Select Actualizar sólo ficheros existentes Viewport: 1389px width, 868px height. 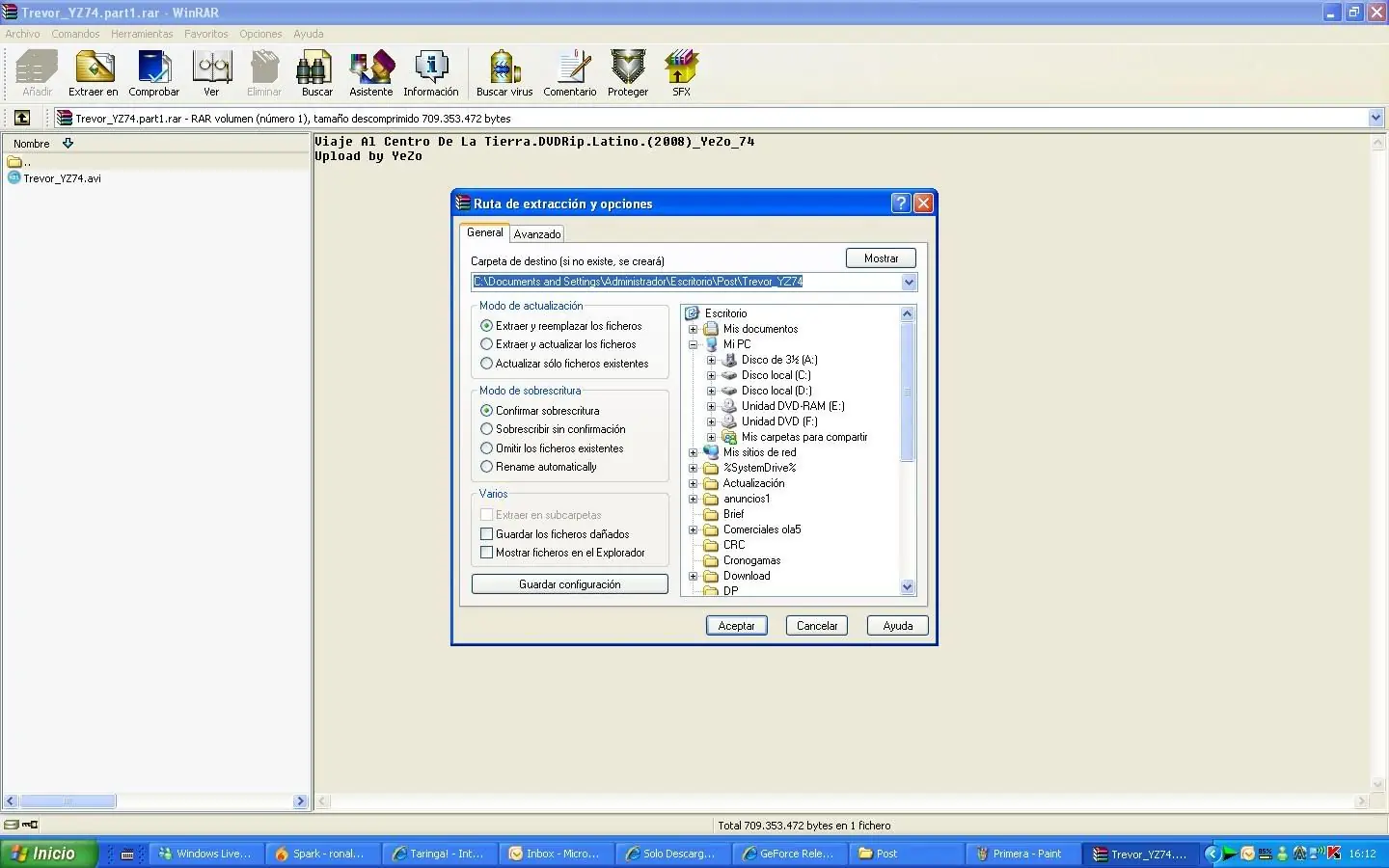(x=564, y=364)
